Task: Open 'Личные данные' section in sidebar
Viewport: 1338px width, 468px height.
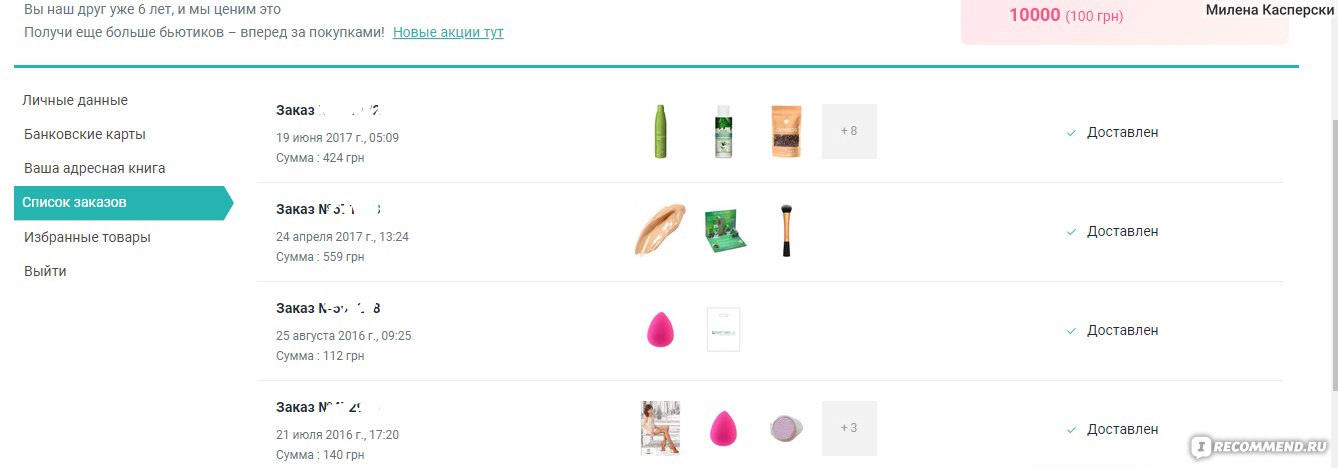Action: (75, 100)
